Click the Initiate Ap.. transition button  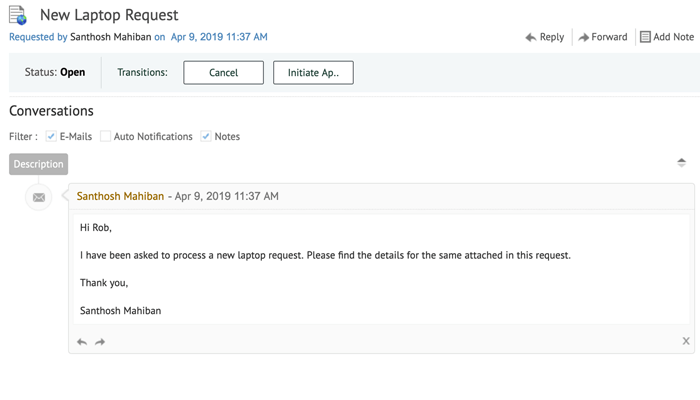pyautogui.click(x=313, y=73)
